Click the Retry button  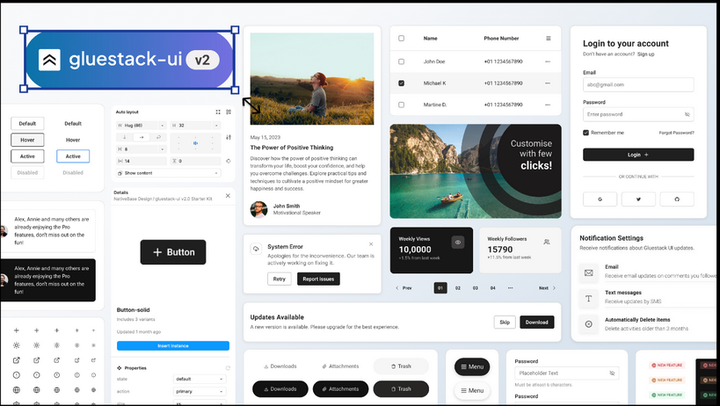pyautogui.click(x=279, y=279)
